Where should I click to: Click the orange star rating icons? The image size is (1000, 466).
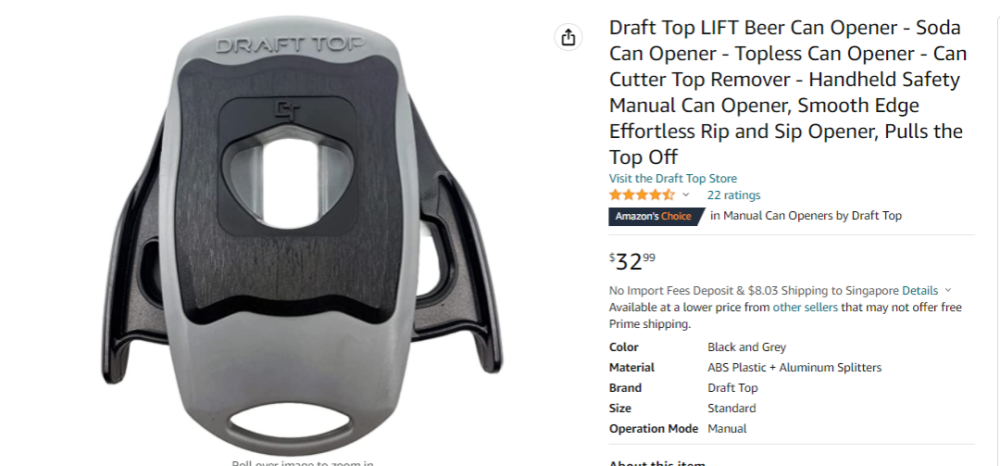tap(641, 195)
